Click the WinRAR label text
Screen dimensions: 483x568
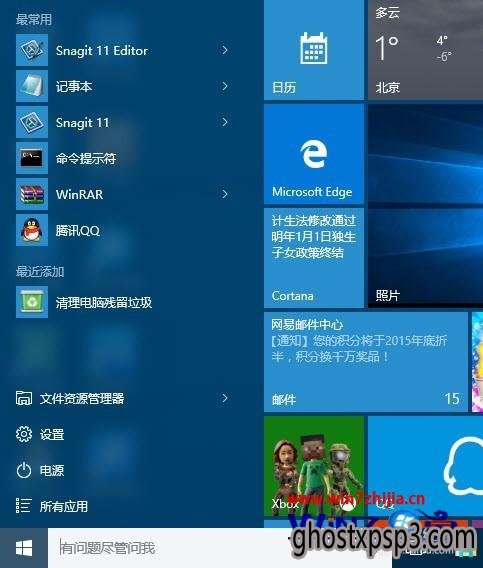pyautogui.click(x=79, y=194)
